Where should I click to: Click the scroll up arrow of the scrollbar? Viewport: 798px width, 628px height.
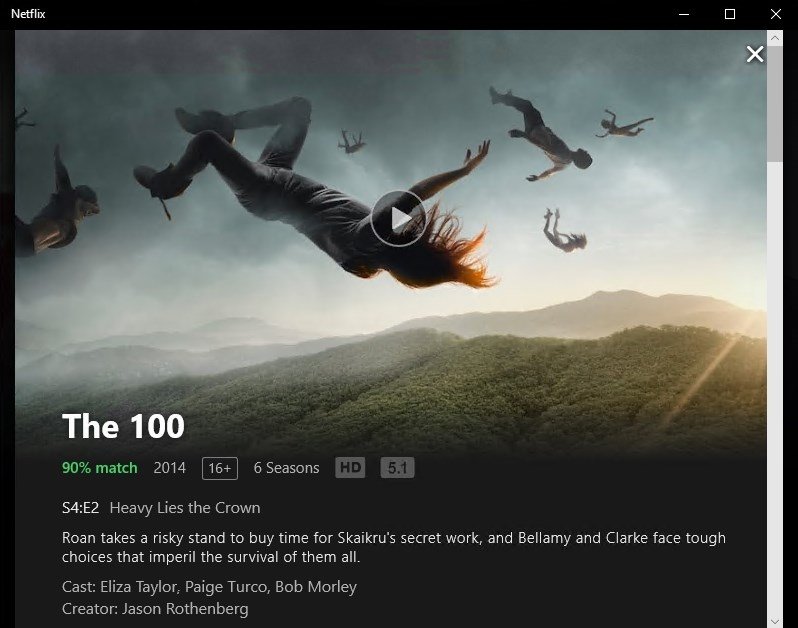pyautogui.click(x=775, y=38)
